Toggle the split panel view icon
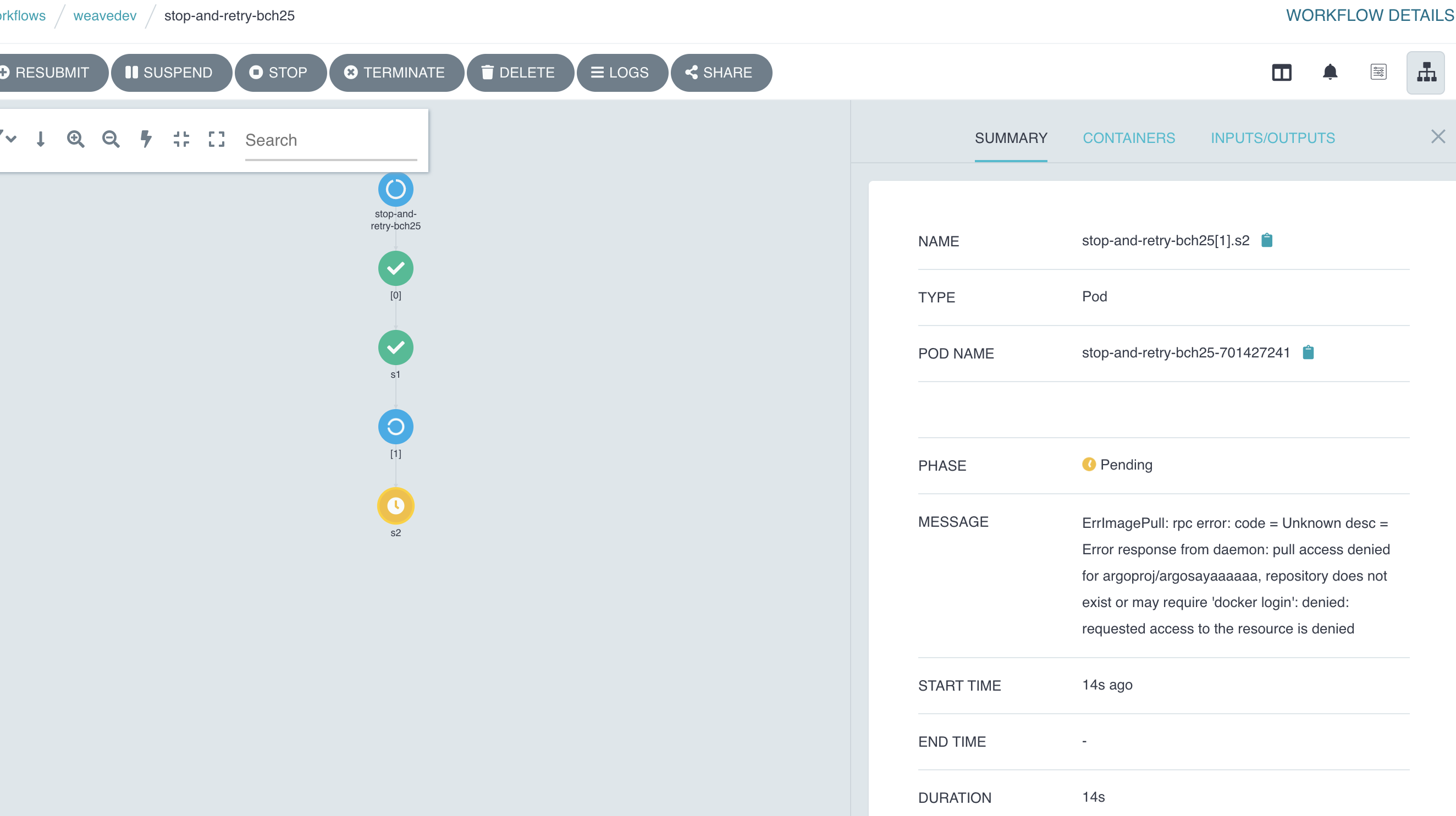The height and width of the screenshot is (816, 1456). point(1282,73)
